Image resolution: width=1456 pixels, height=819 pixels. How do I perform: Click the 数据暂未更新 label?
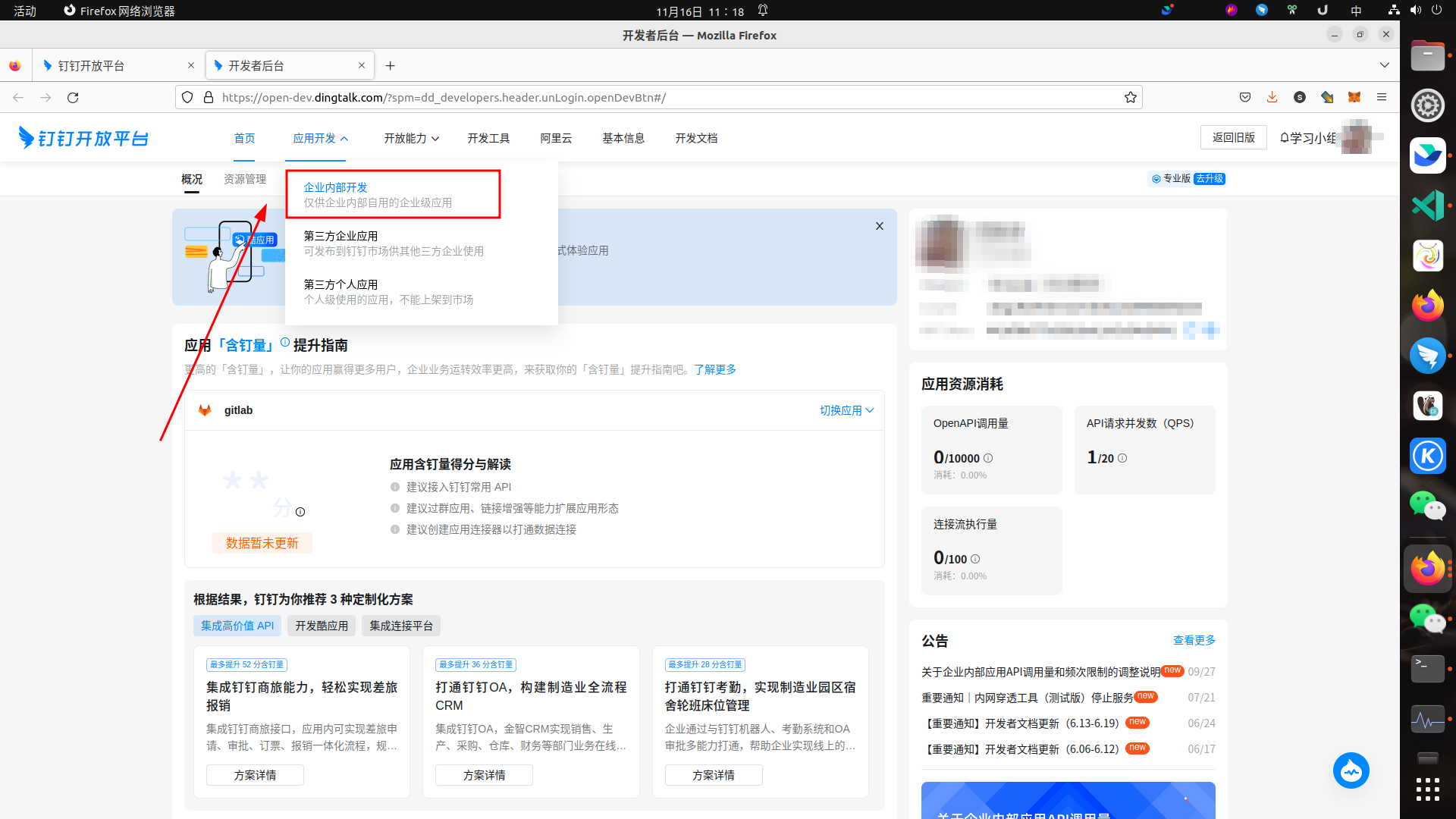pos(262,543)
